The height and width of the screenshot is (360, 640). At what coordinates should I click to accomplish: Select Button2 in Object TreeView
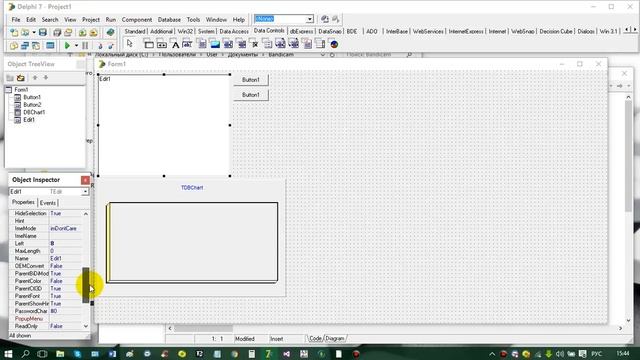coord(32,105)
